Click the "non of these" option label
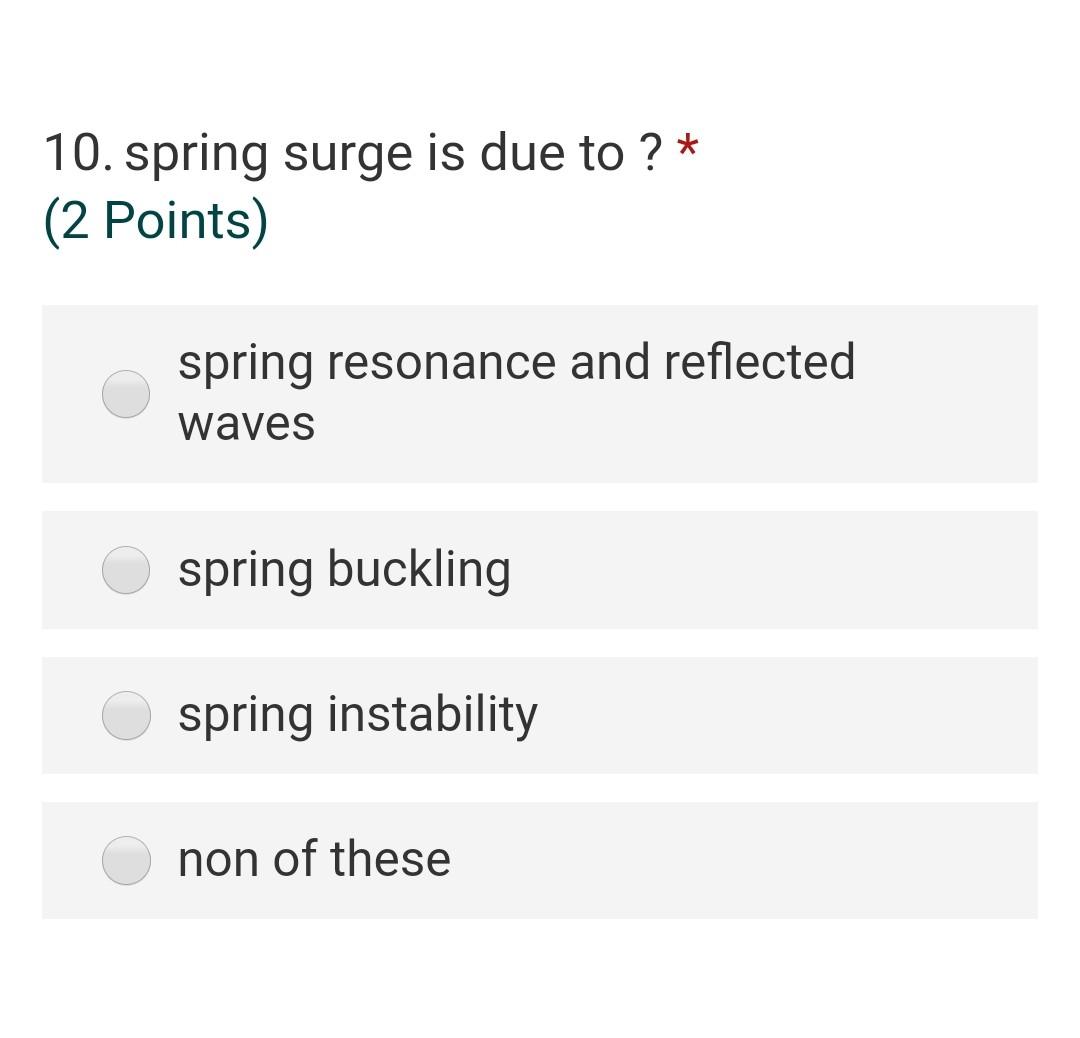Image resolution: width=1080 pixels, height=1038 pixels. pos(314,859)
